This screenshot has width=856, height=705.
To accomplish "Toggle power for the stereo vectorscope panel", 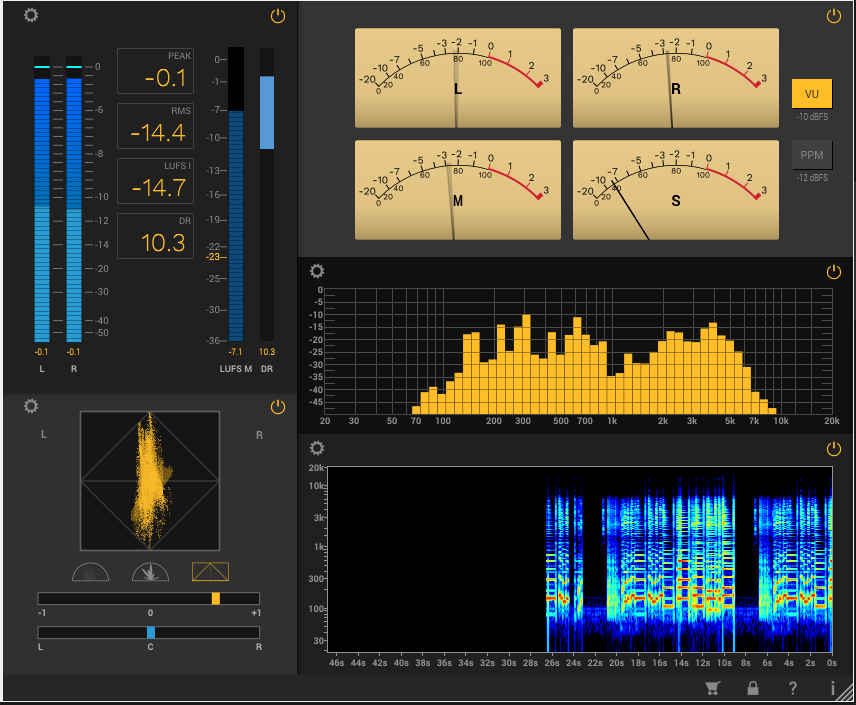I will click(278, 407).
